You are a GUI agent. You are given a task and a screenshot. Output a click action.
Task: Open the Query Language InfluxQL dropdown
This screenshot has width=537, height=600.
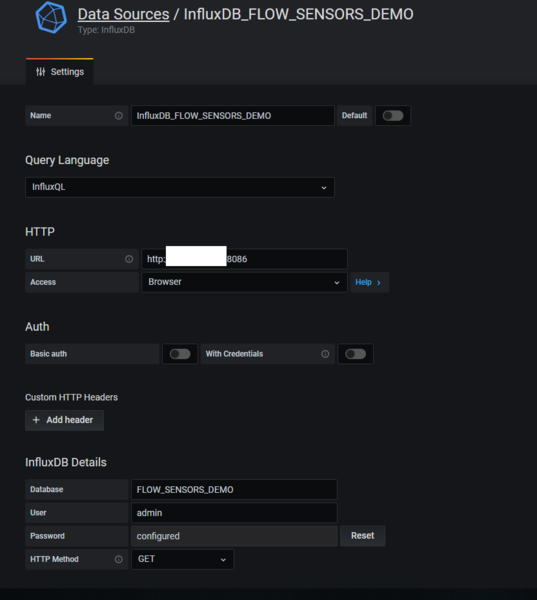coord(180,187)
